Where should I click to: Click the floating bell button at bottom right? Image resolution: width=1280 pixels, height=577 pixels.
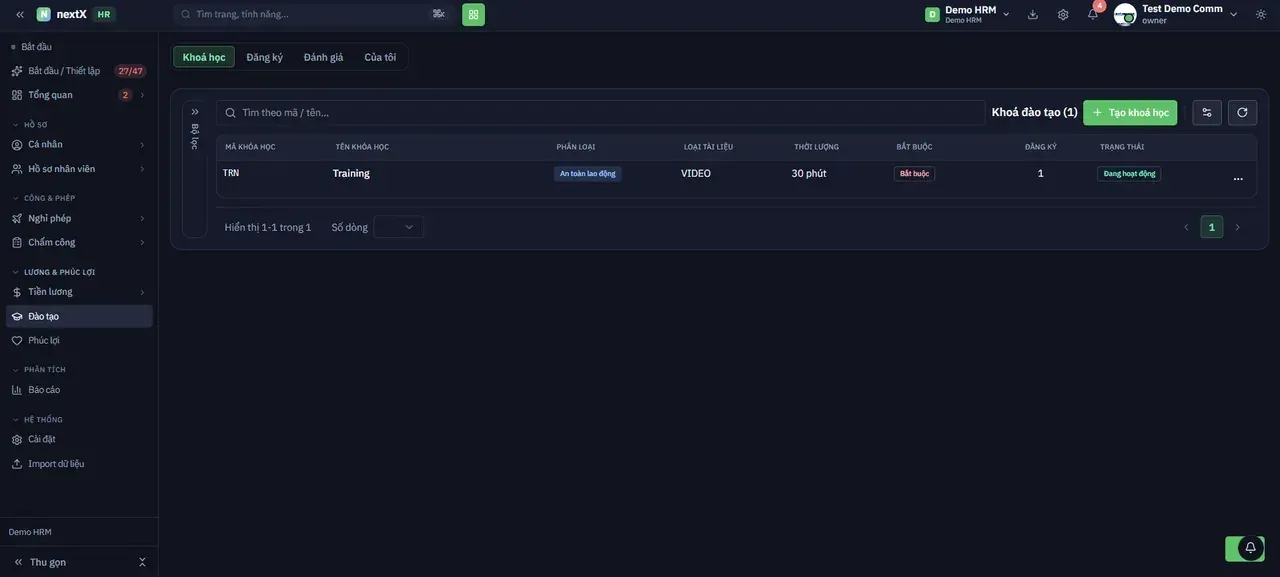[x=1250, y=548]
